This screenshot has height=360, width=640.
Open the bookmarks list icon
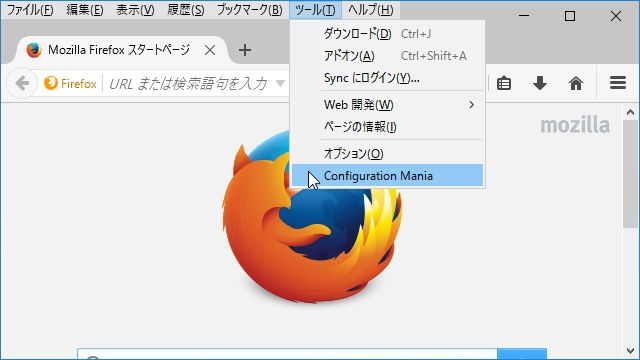click(x=504, y=83)
